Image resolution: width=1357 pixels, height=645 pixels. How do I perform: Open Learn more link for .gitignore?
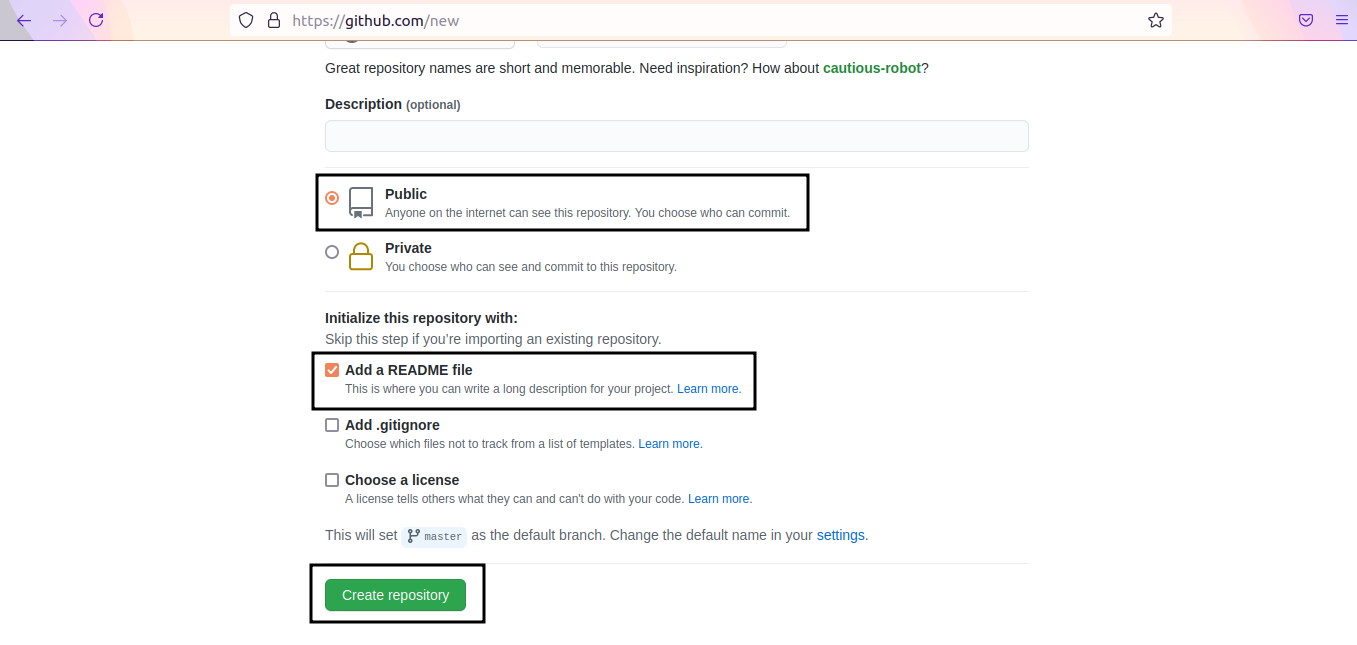[670, 444]
